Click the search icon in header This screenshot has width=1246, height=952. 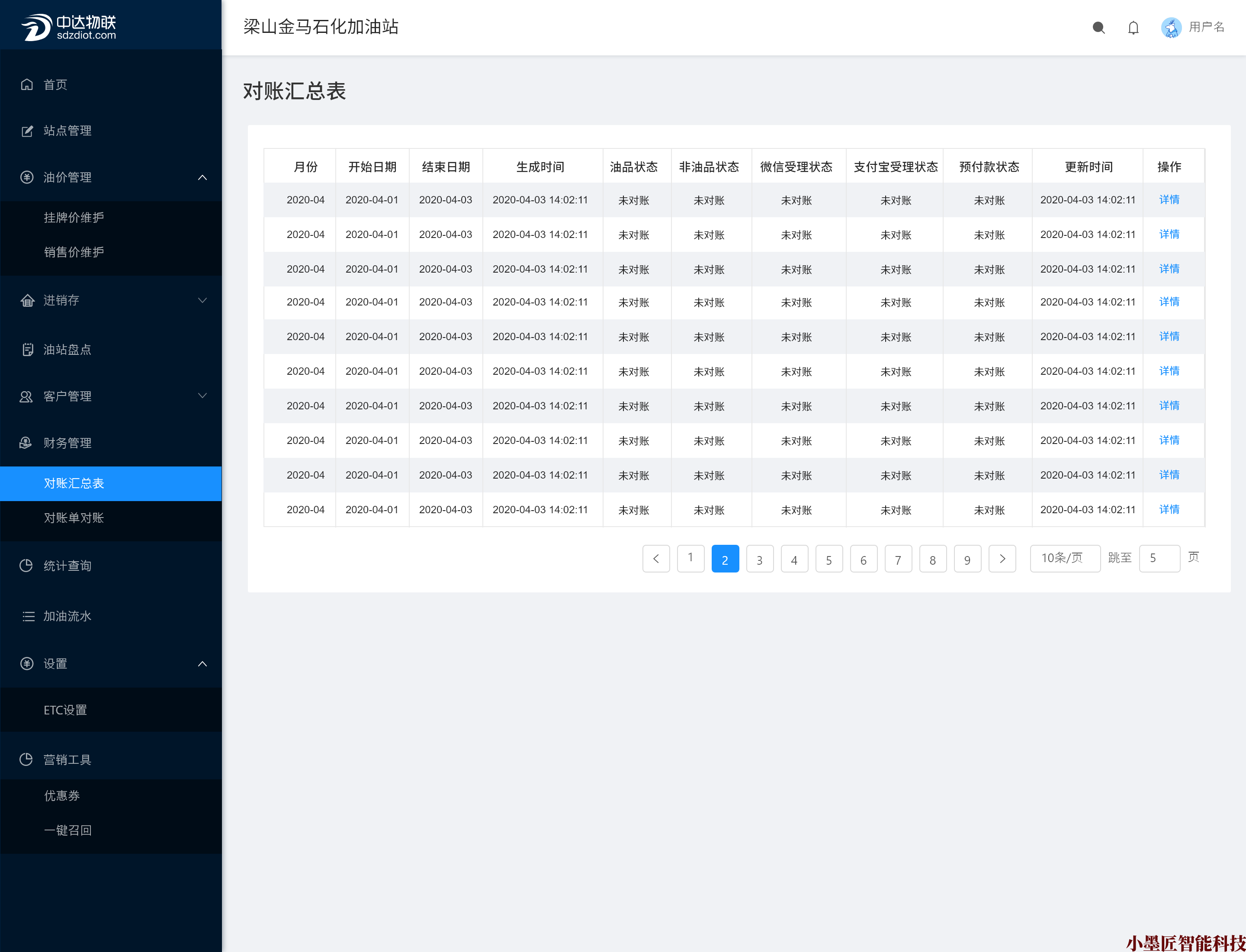pyautogui.click(x=1098, y=27)
